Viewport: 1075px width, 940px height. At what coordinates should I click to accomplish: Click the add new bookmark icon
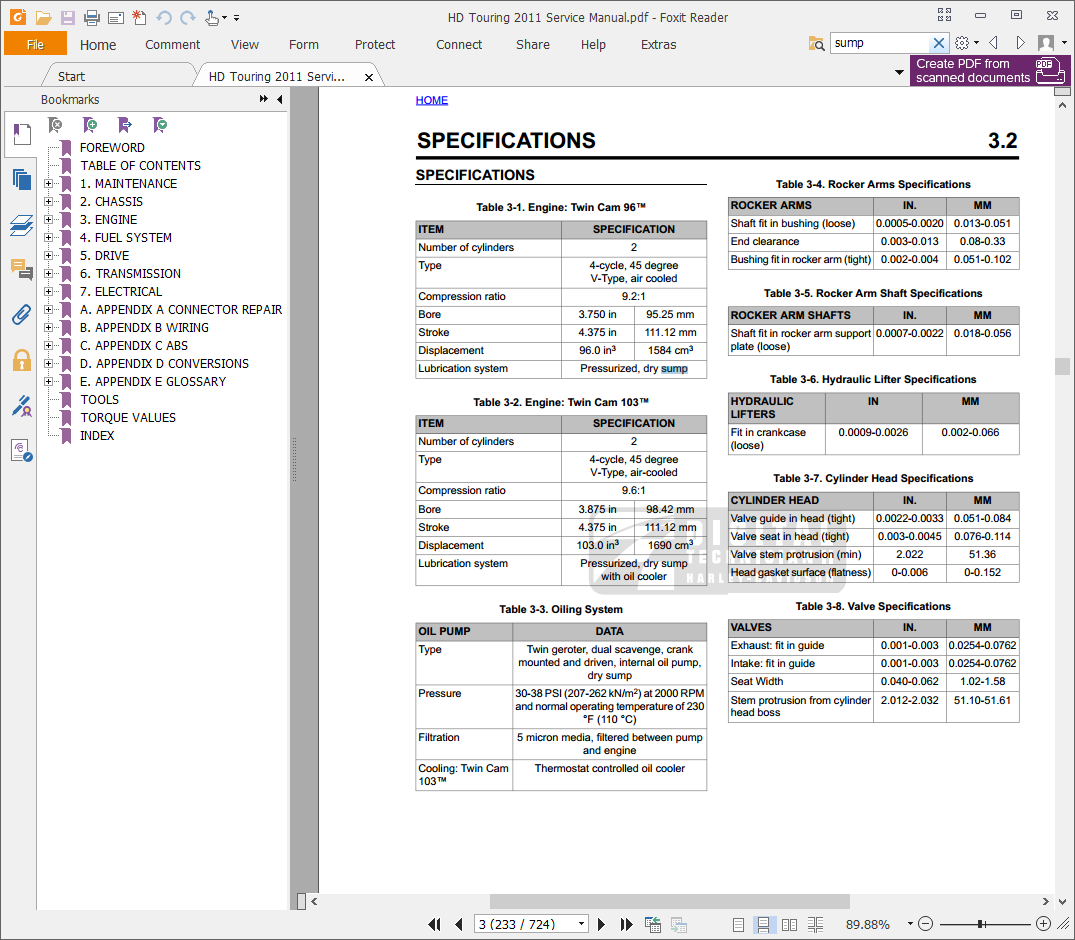(90, 125)
